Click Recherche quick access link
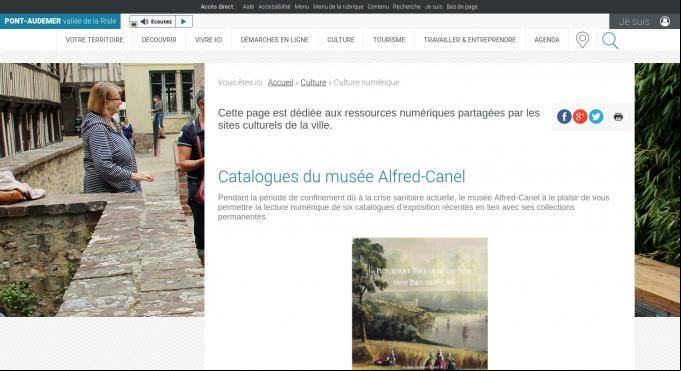The image size is (681, 371). [407, 7]
